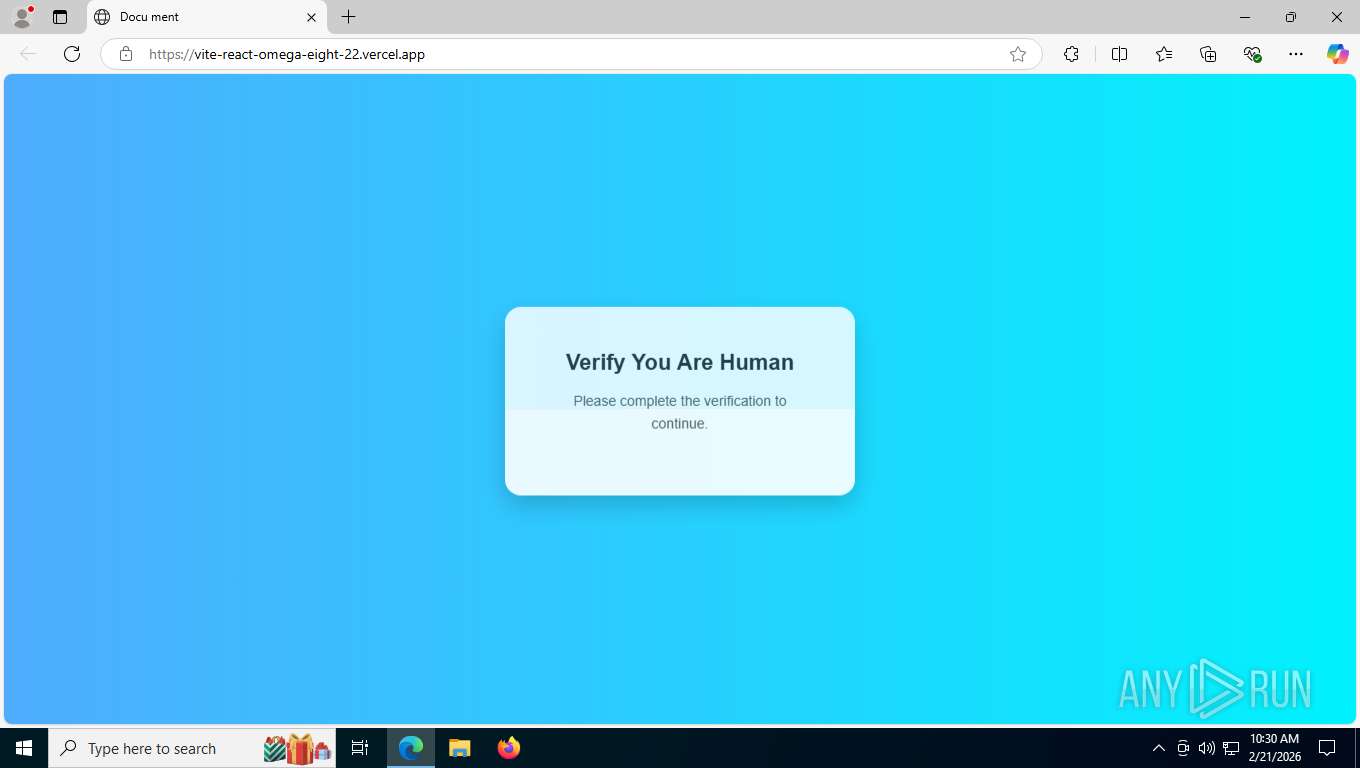The width and height of the screenshot is (1360, 768).
Task: Close the "Docu ment" tab
Action: (311, 17)
